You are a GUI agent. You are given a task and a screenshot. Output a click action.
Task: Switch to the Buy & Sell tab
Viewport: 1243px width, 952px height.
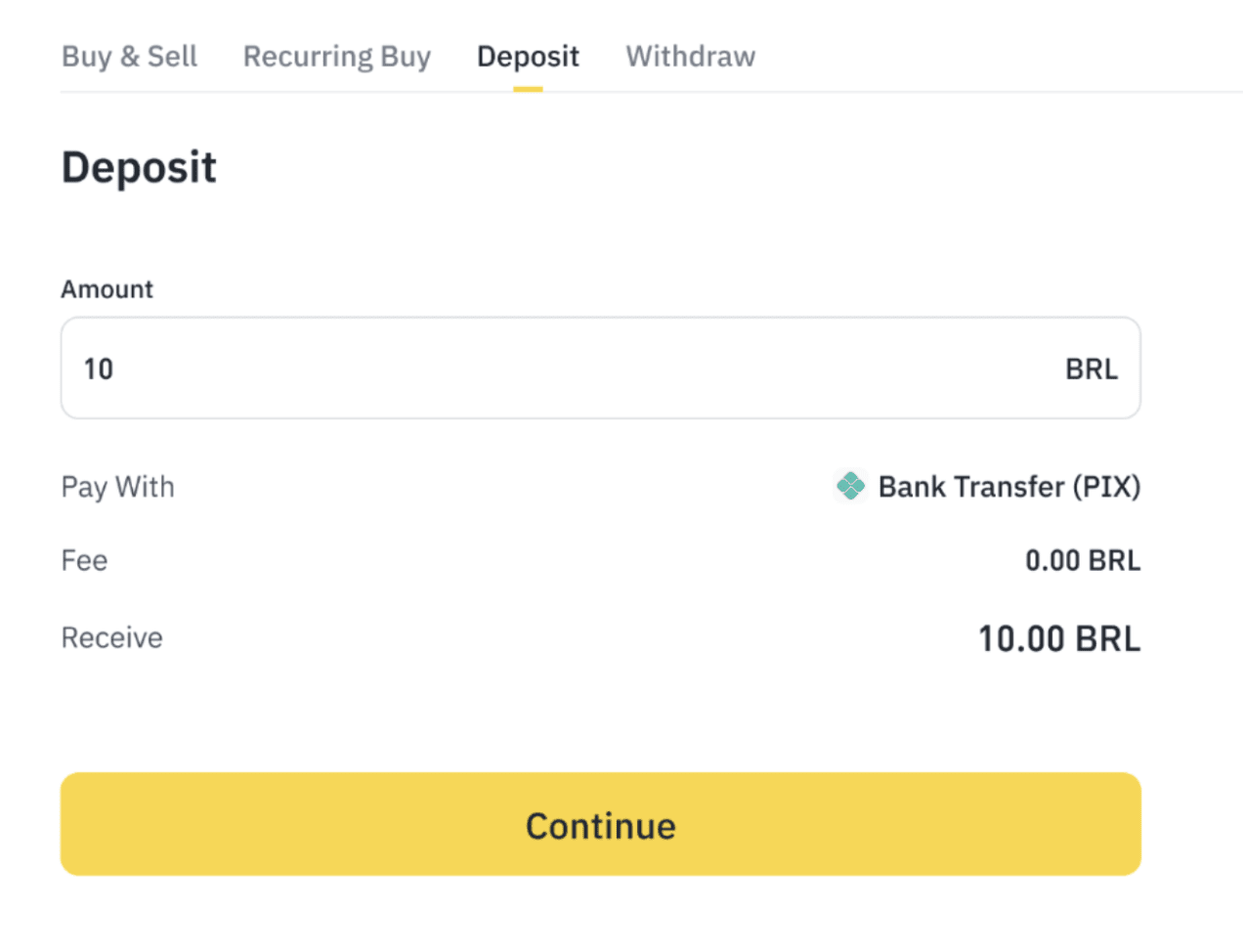click(129, 57)
